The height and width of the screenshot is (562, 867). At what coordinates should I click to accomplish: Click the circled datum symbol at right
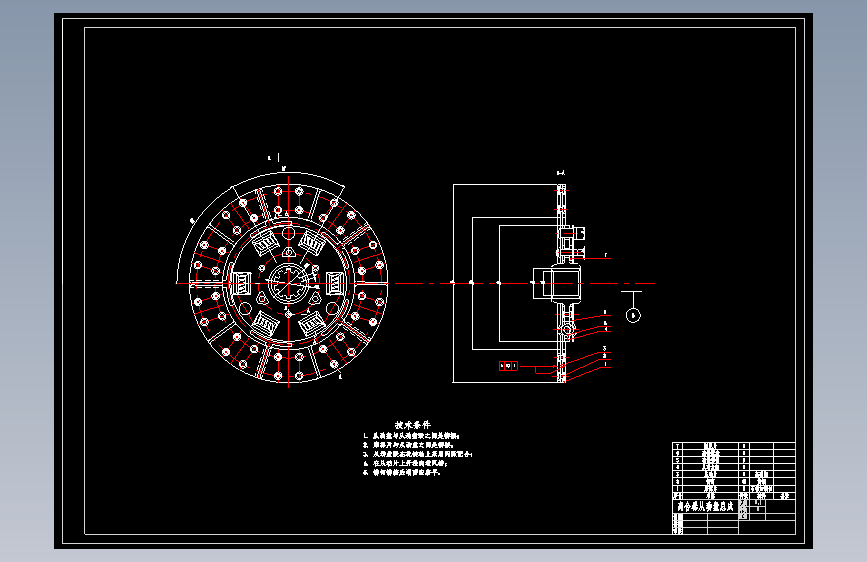(633, 315)
